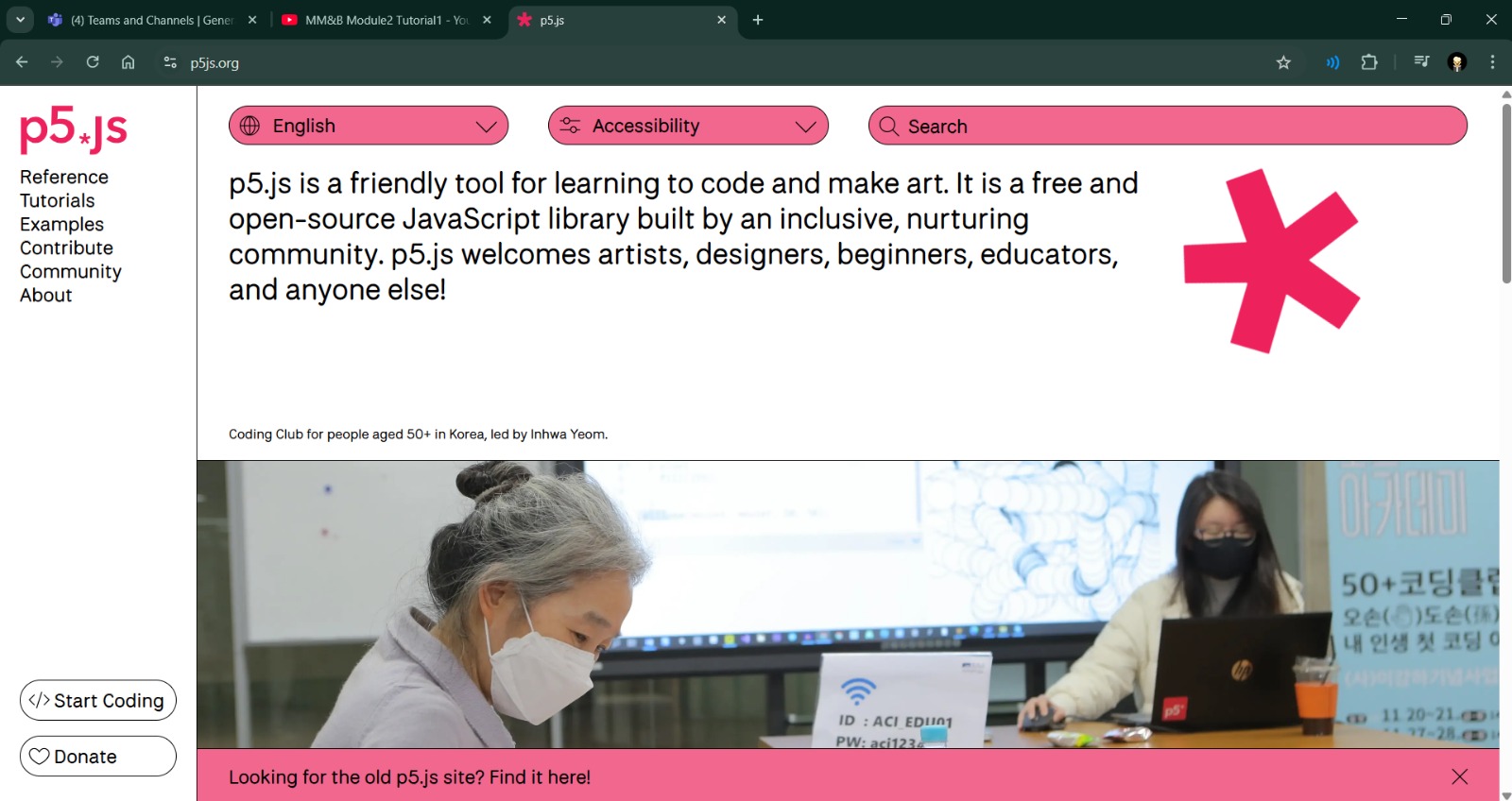Go back to previous page
1512x801 pixels.
(x=22, y=62)
